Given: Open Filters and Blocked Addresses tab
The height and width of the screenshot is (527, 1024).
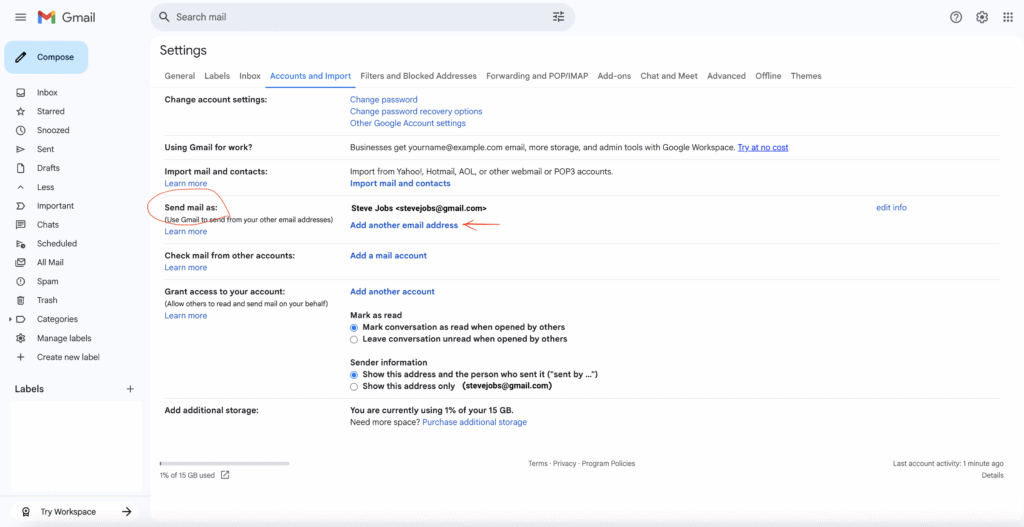Looking at the screenshot, I should click(419, 76).
